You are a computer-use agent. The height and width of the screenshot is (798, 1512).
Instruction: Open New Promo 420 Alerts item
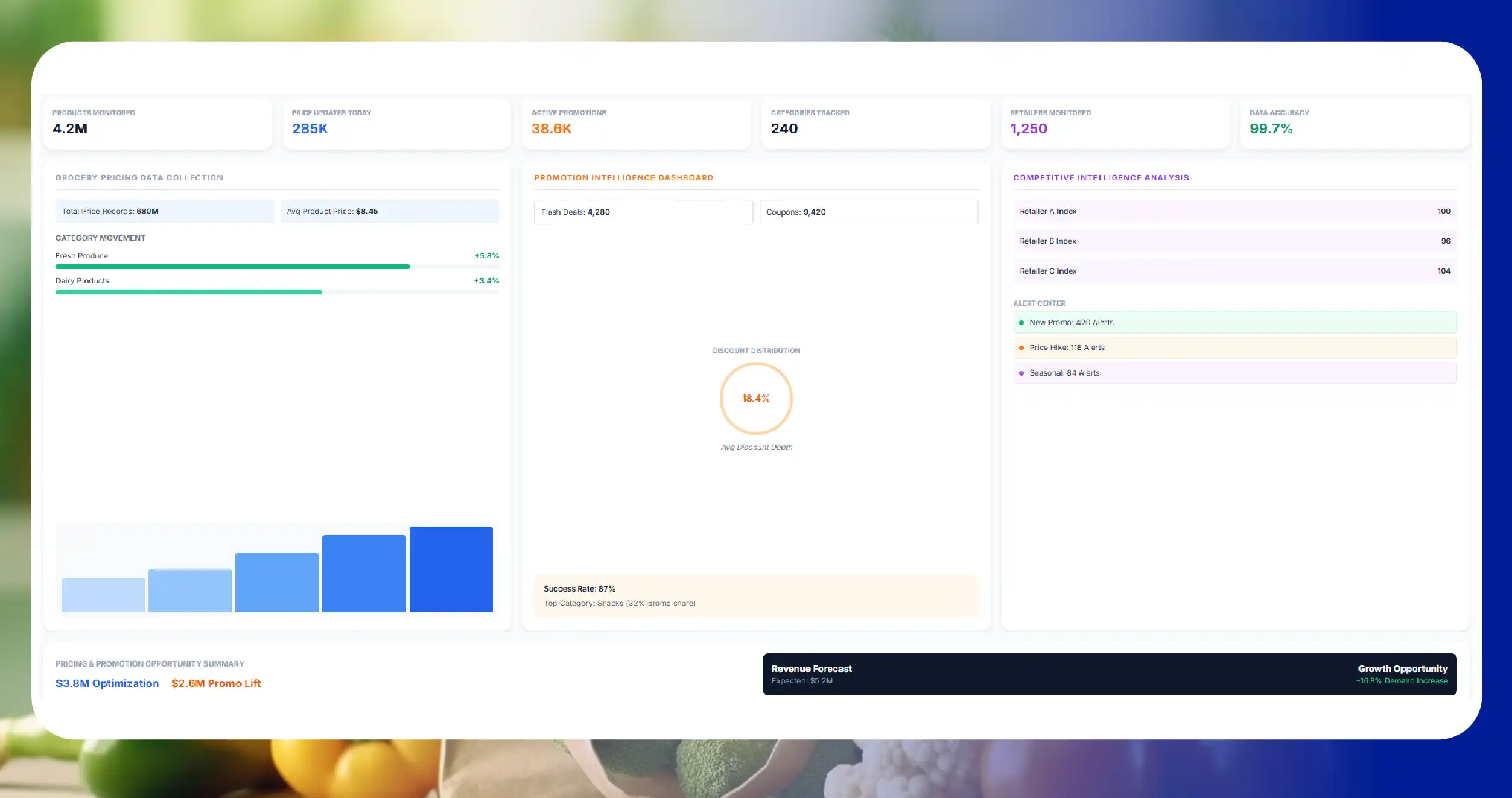[x=1235, y=322]
